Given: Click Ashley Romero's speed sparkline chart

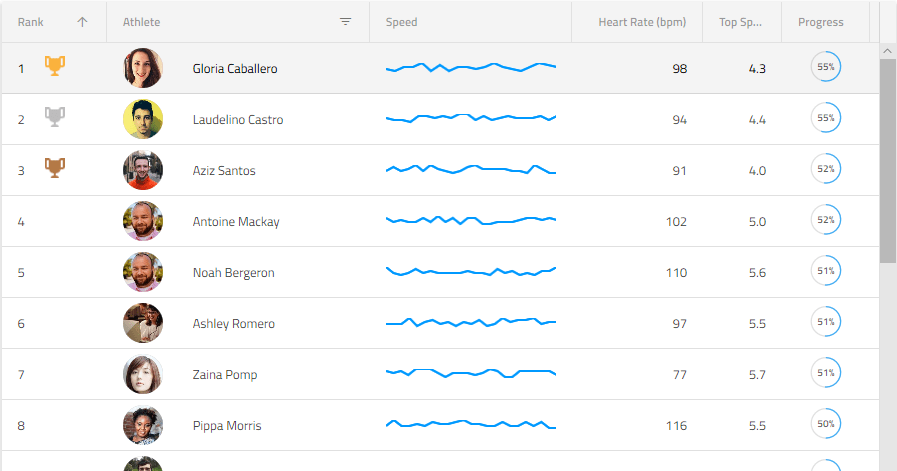Looking at the screenshot, I should click(470, 323).
